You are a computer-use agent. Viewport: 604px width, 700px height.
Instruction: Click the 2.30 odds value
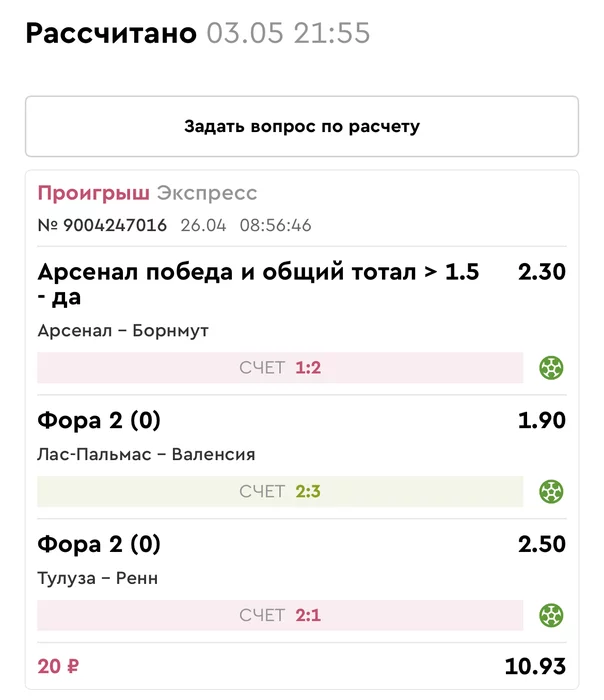[x=542, y=272]
